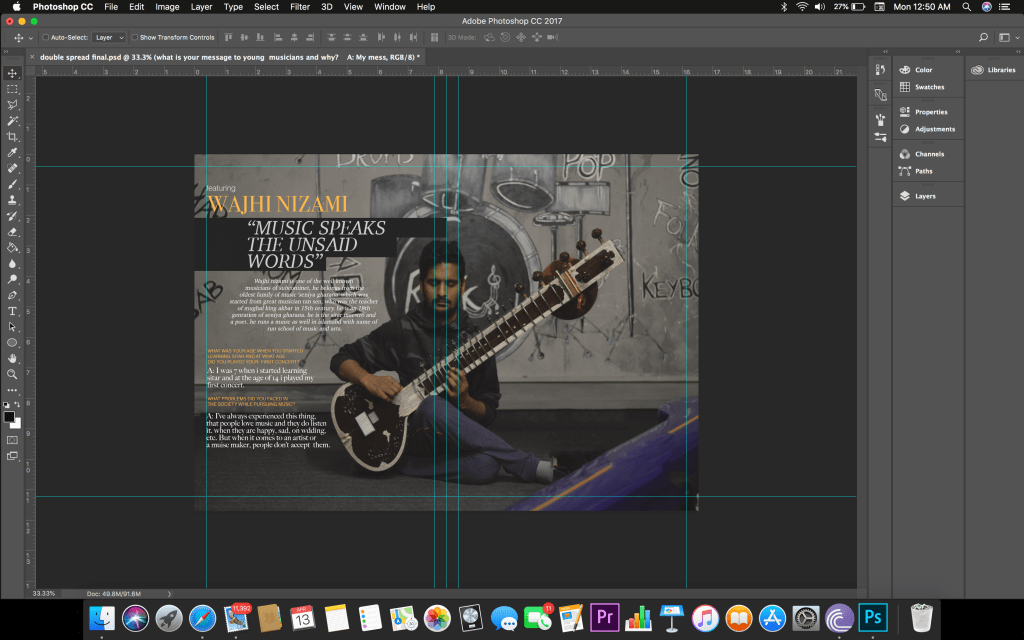Click the History panel icon
Screen dimensions: 1024x640
pos(880,70)
